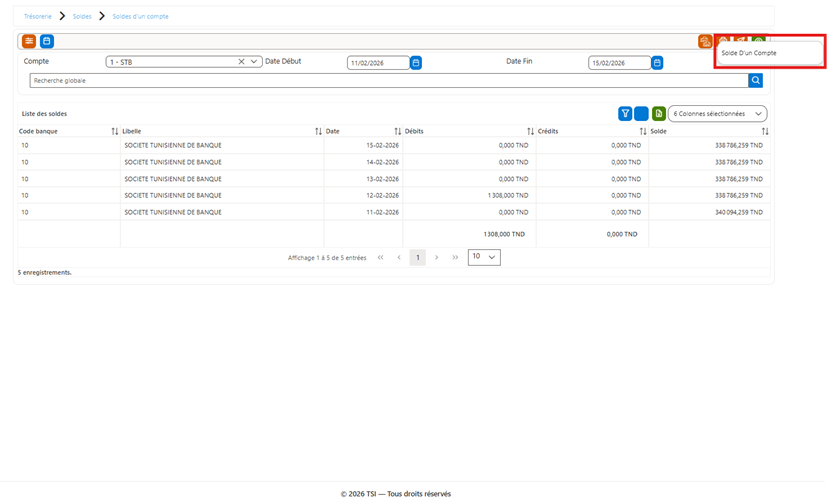Sort table by Débits column
The image size is (827, 502).
[x=530, y=131]
